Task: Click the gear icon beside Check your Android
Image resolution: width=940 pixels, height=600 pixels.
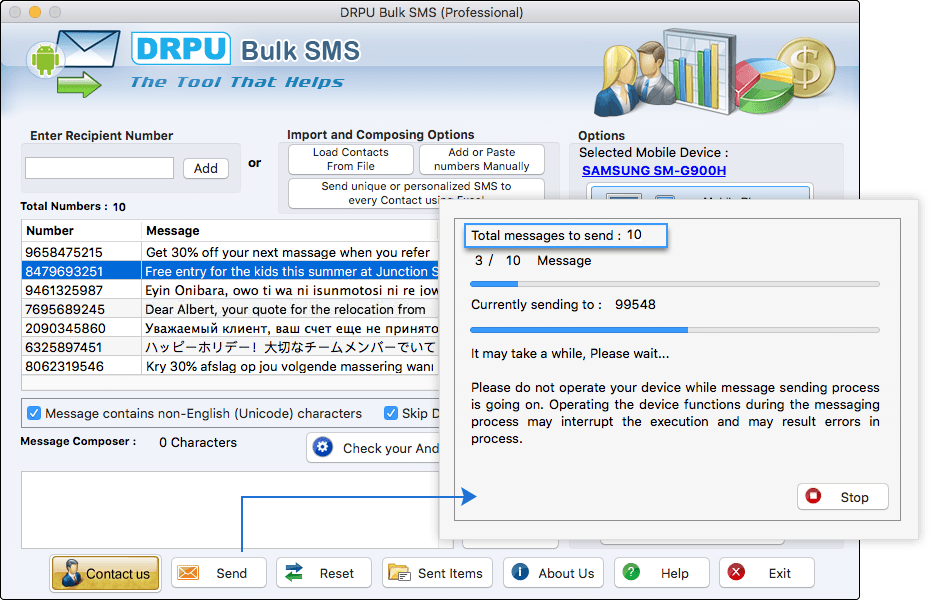Action: click(323, 447)
